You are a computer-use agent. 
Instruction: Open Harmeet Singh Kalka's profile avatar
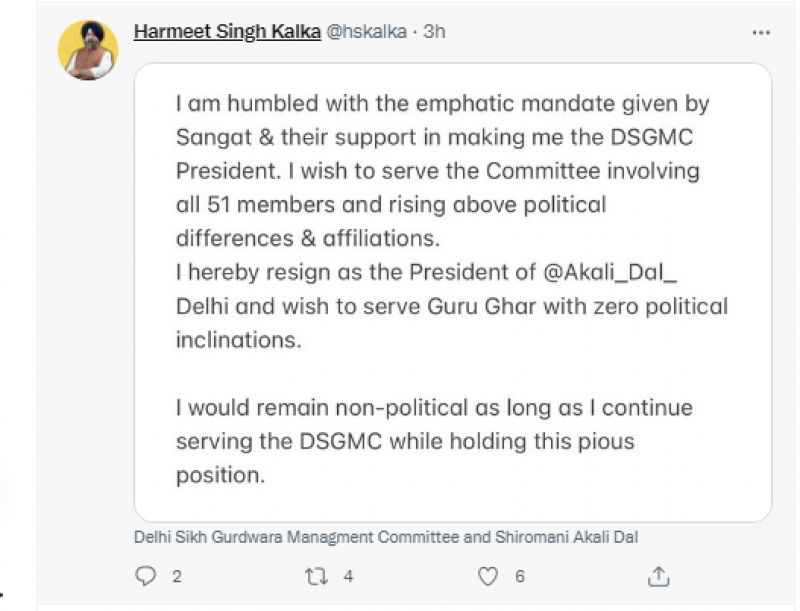87,50
